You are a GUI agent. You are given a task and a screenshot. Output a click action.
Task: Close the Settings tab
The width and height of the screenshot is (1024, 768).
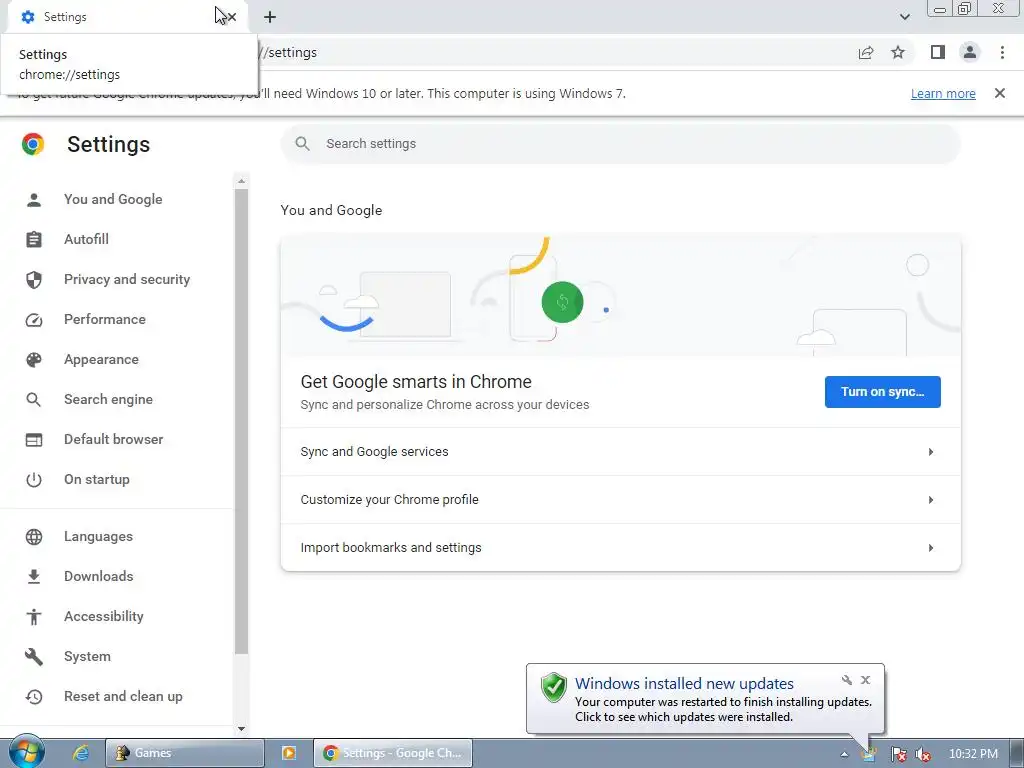tap(231, 17)
